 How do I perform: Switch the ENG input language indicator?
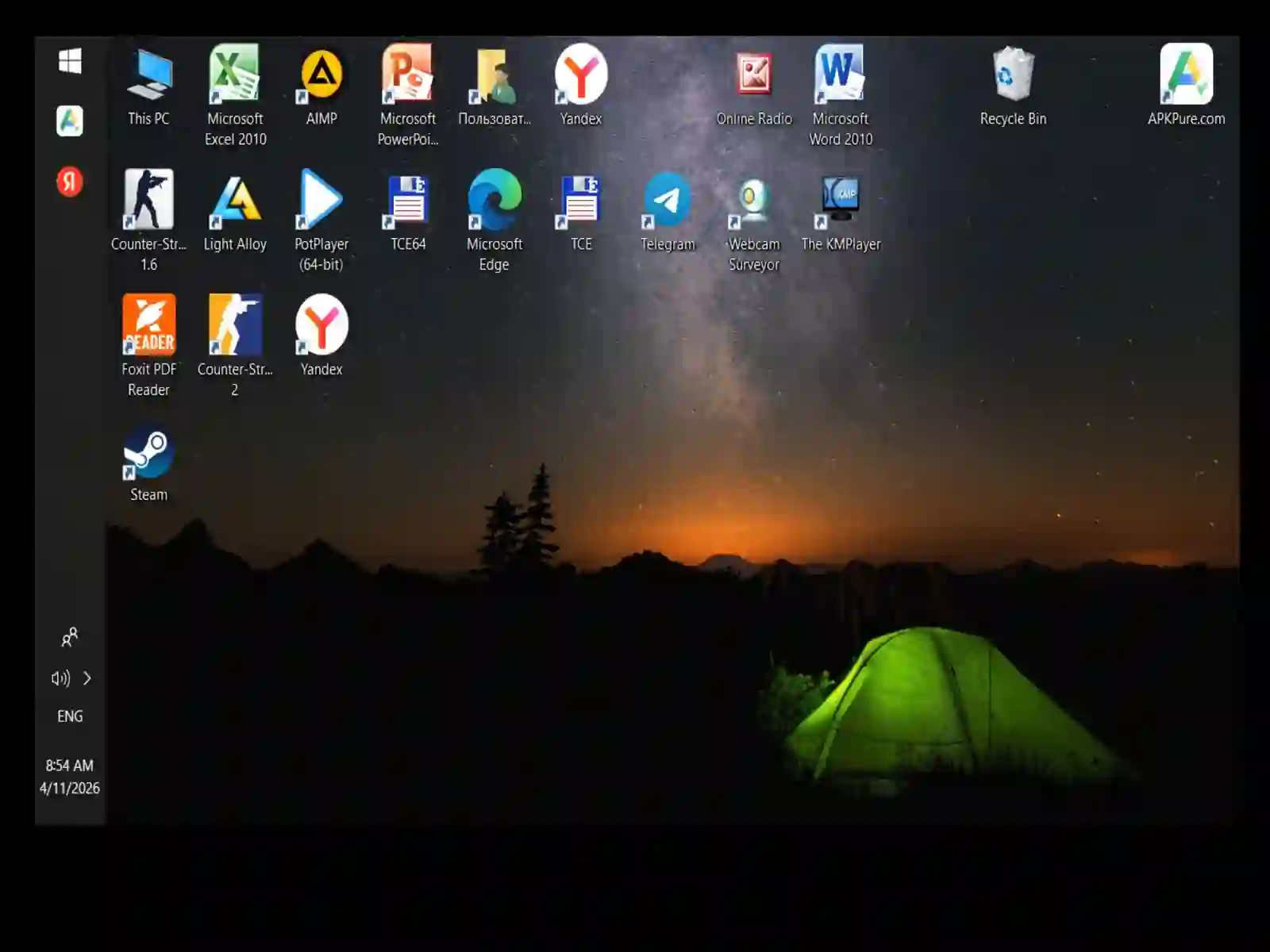(x=70, y=716)
